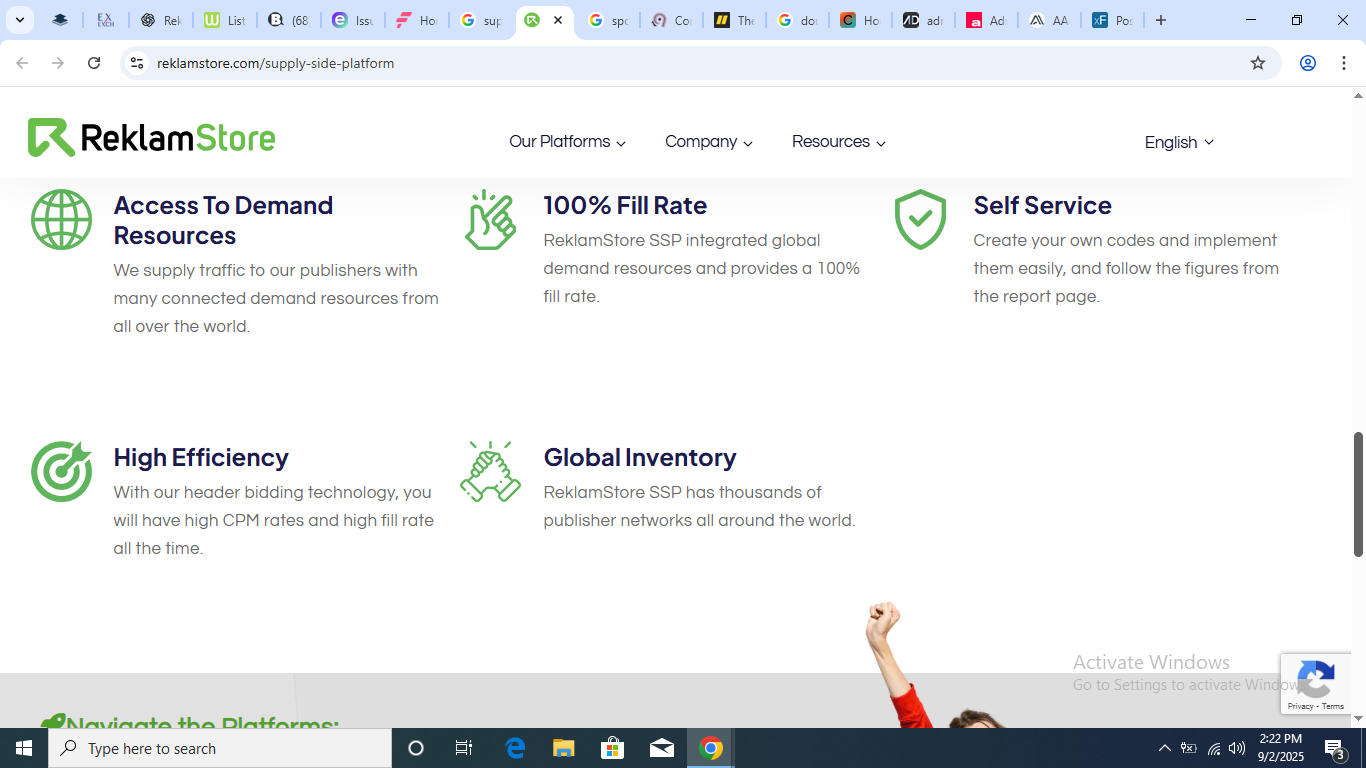
Task: Open Cortana circle icon in taskbar
Action: coord(416,748)
